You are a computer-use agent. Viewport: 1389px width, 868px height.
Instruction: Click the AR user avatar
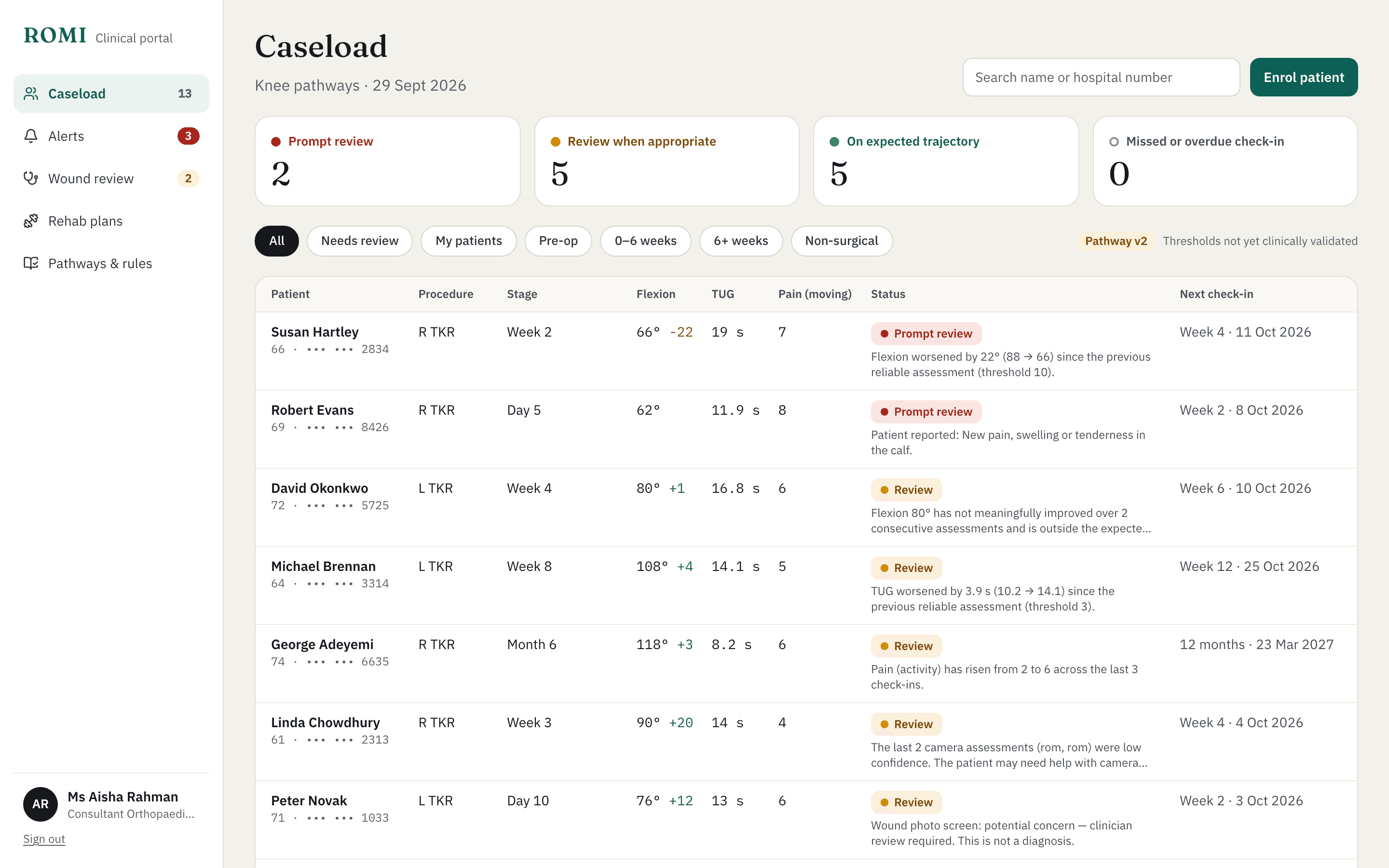coord(40,804)
